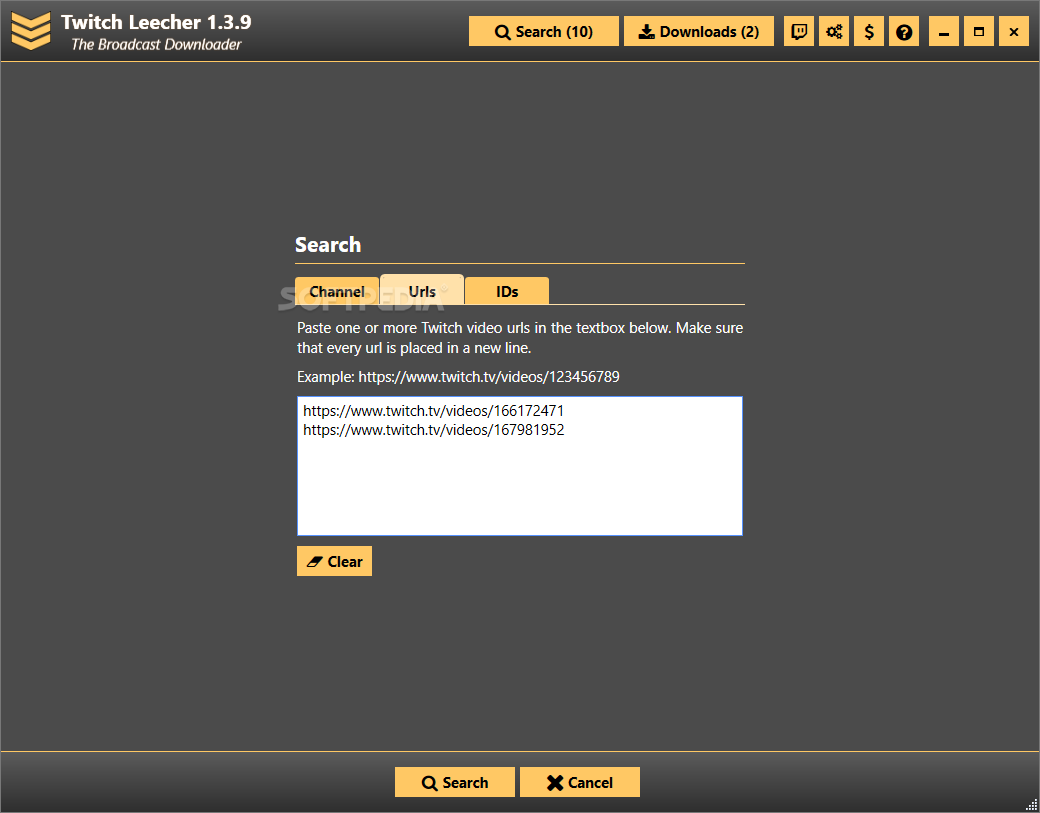Switch to the Channel tab
This screenshot has width=1040, height=813.
click(337, 291)
